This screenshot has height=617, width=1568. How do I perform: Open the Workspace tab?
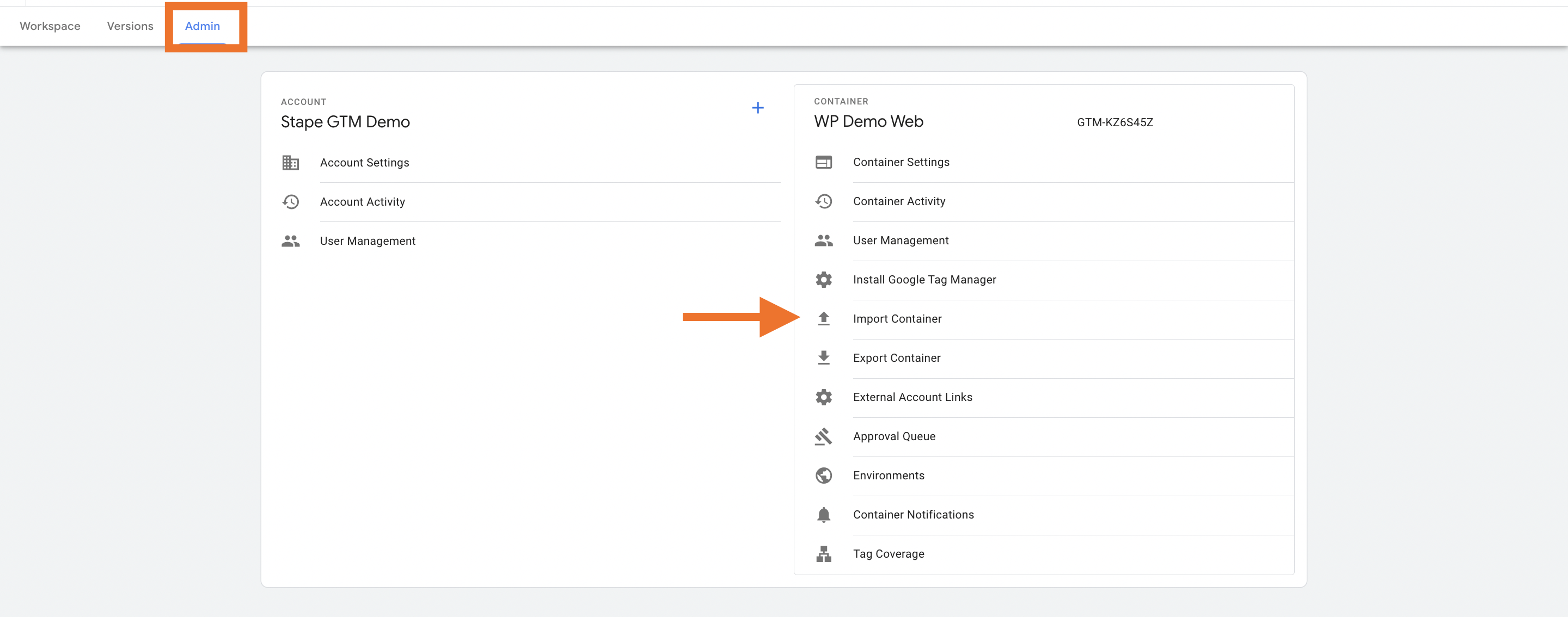point(50,26)
